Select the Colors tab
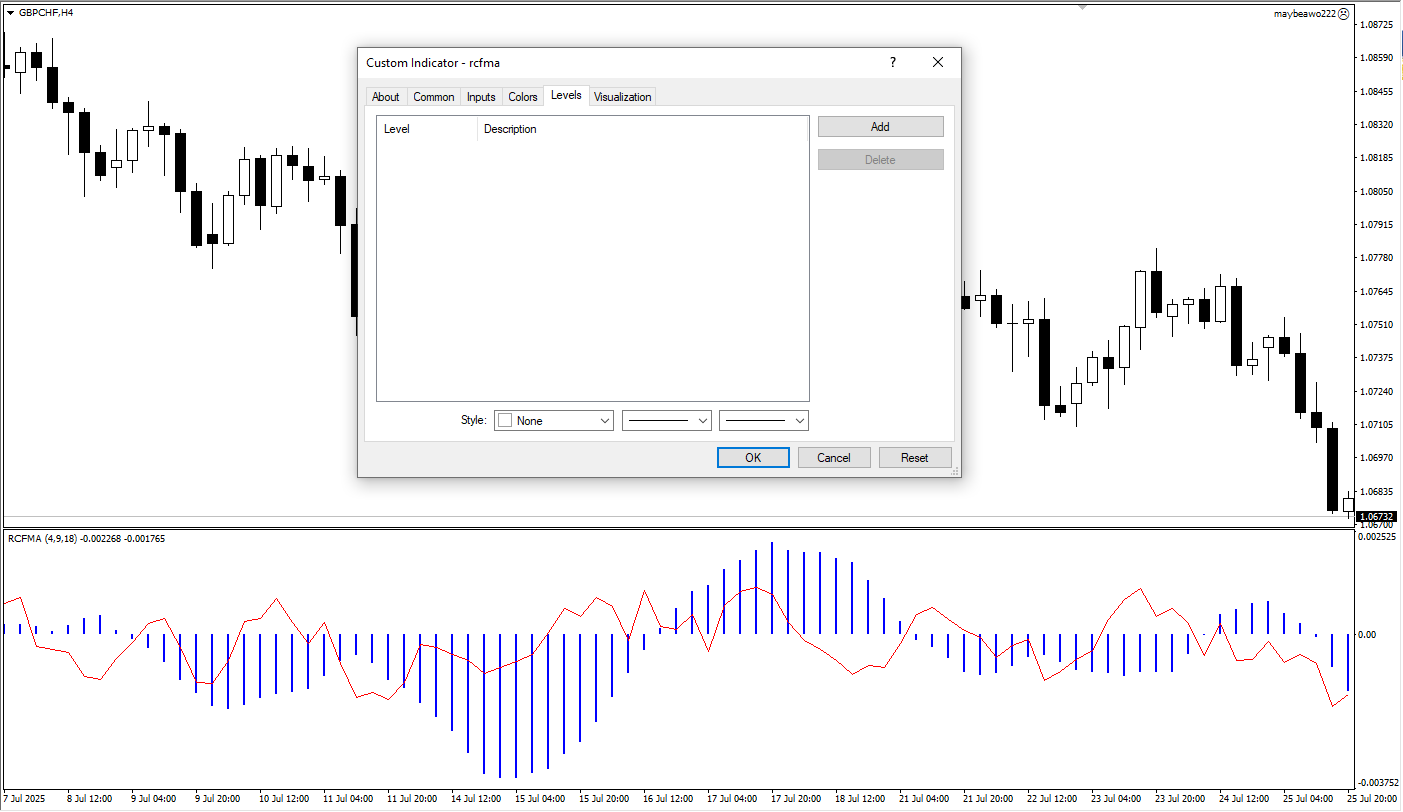 (523, 97)
